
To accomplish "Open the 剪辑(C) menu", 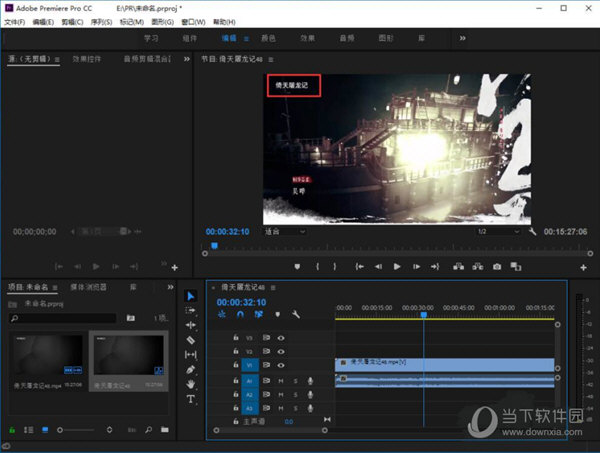I will 72,22.
